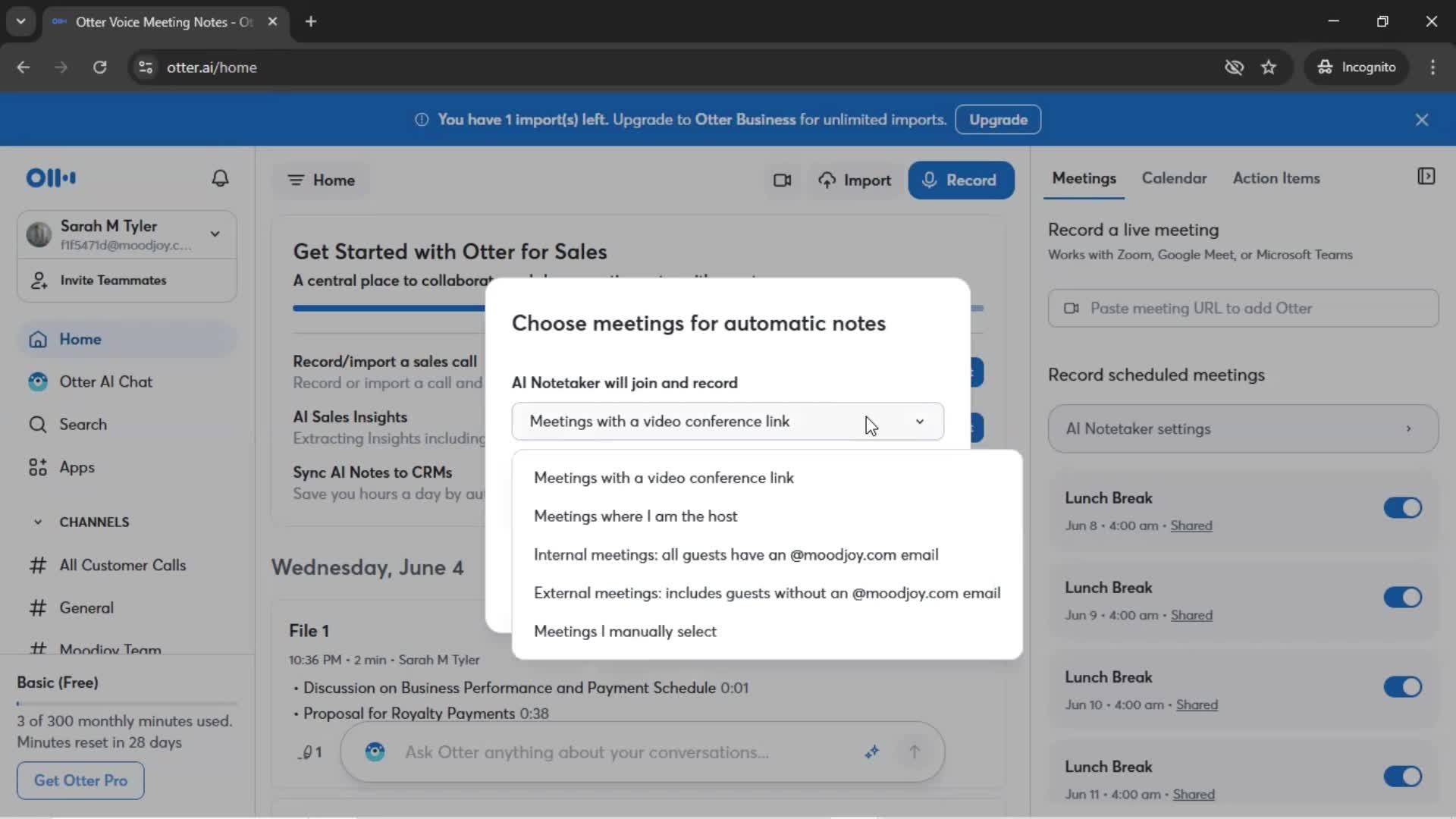Image resolution: width=1456 pixels, height=819 pixels.
Task: Open Shared link for Jun 8 Lunch Break
Action: click(x=1191, y=526)
